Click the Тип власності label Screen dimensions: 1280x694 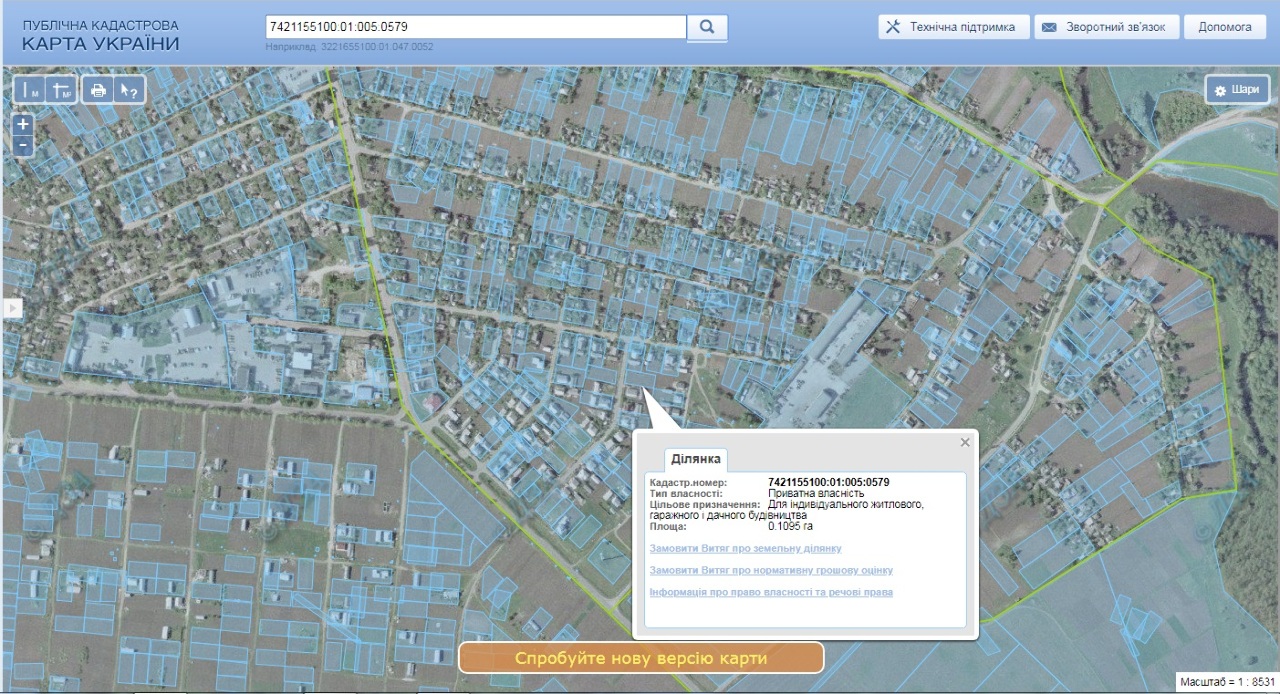tap(686, 494)
